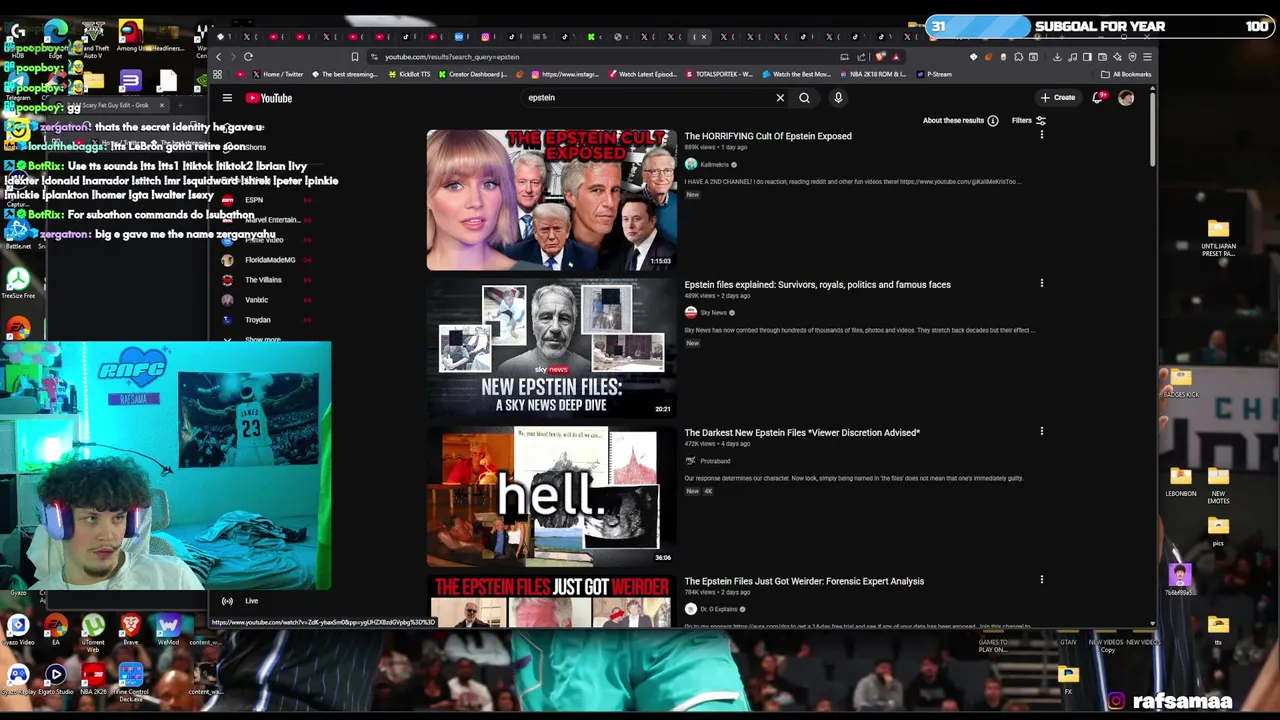Open the NBA 2K26 desktop shortcut
1280x720 pixels.
[93, 680]
